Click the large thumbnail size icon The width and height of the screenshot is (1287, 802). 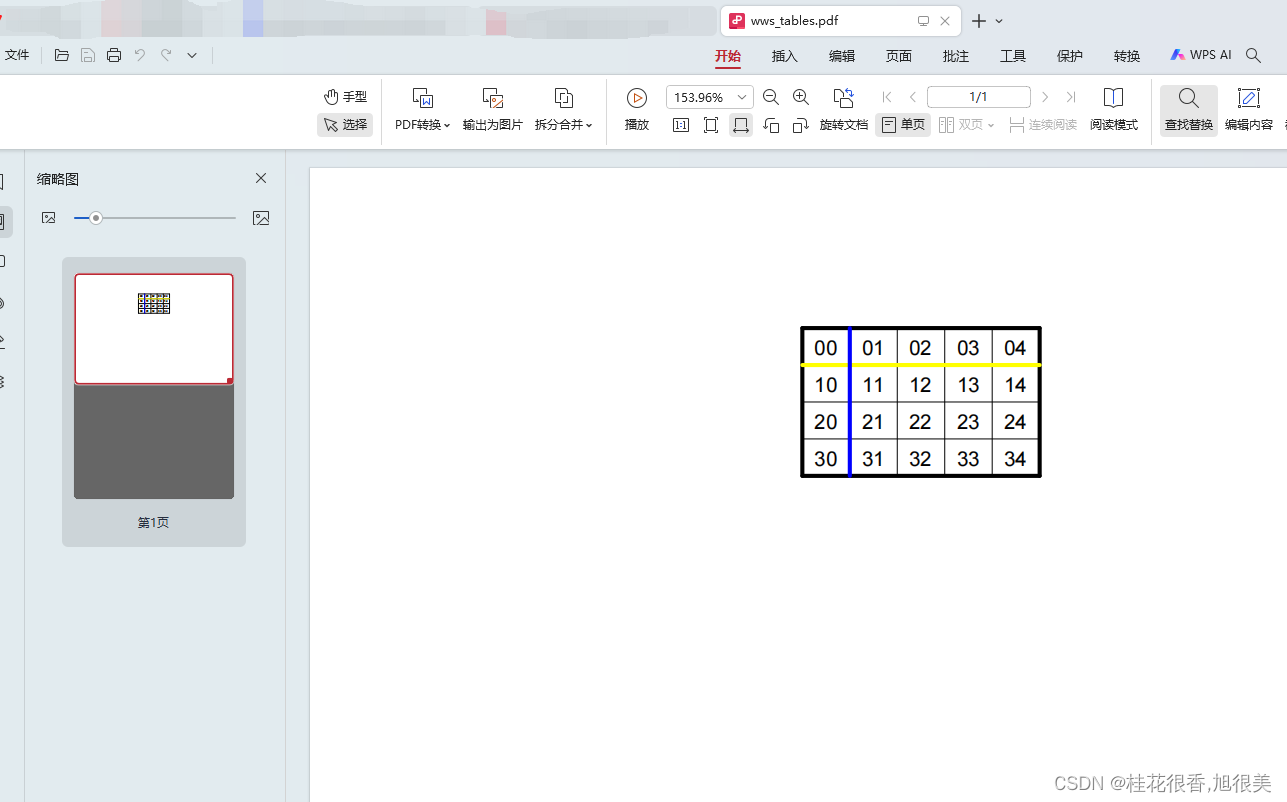pyautogui.click(x=261, y=218)
